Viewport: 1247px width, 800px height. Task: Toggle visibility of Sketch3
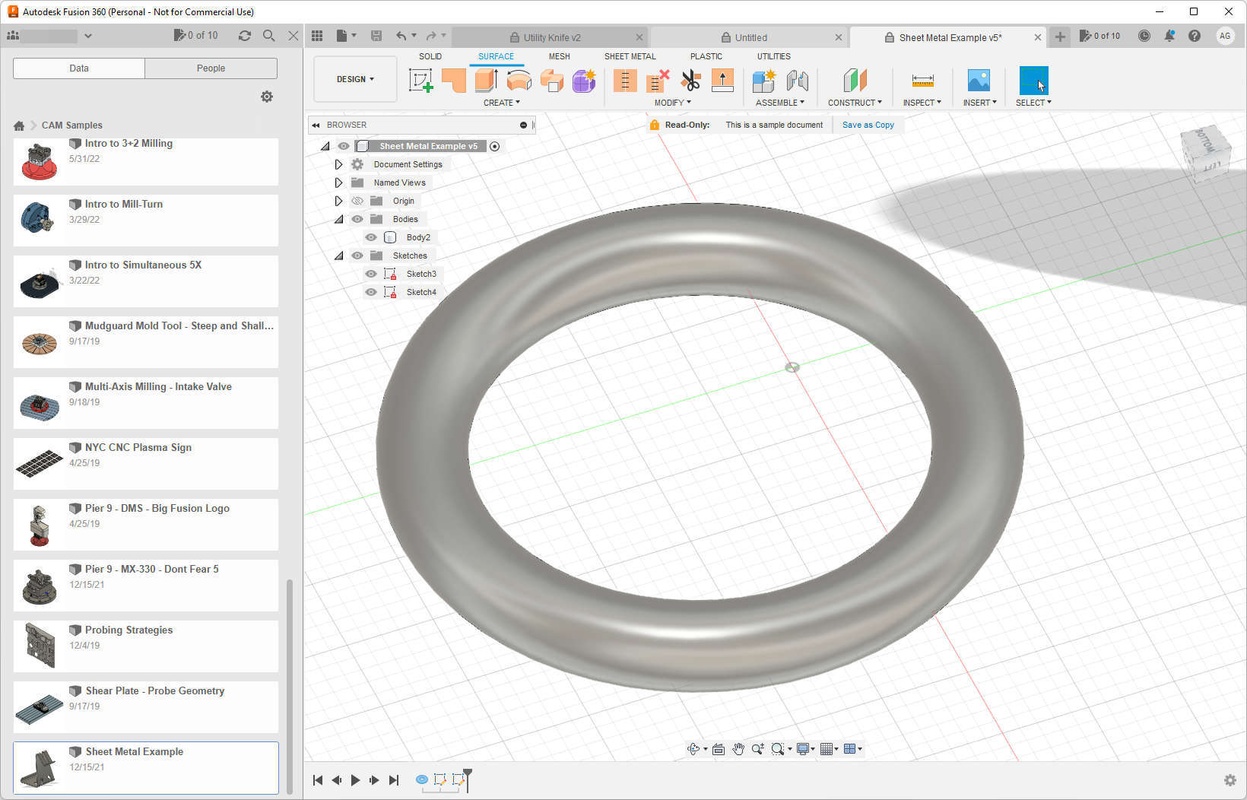pos(371,274)
